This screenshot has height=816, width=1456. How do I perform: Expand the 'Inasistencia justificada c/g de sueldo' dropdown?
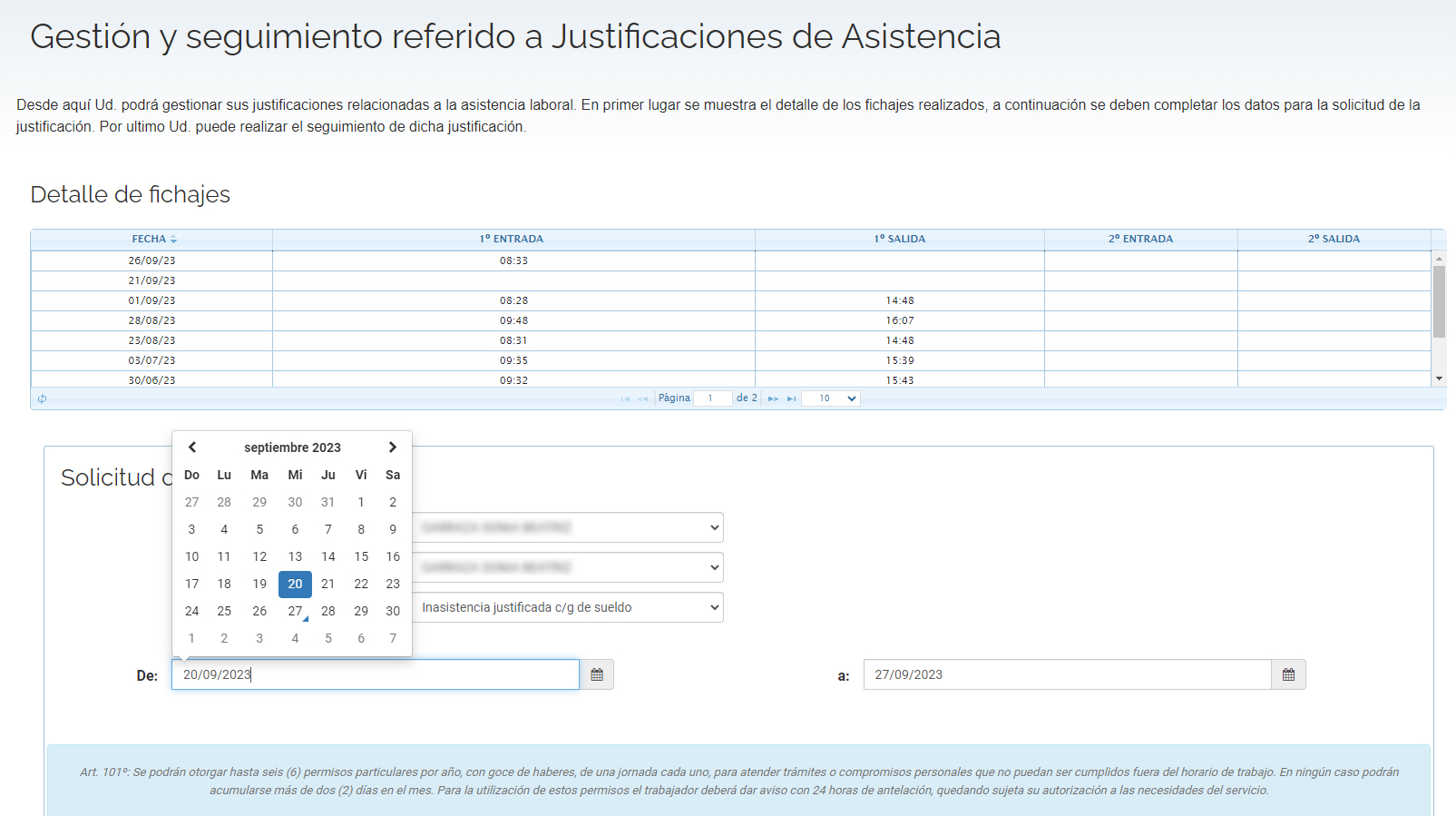click(x=568, y=607)
